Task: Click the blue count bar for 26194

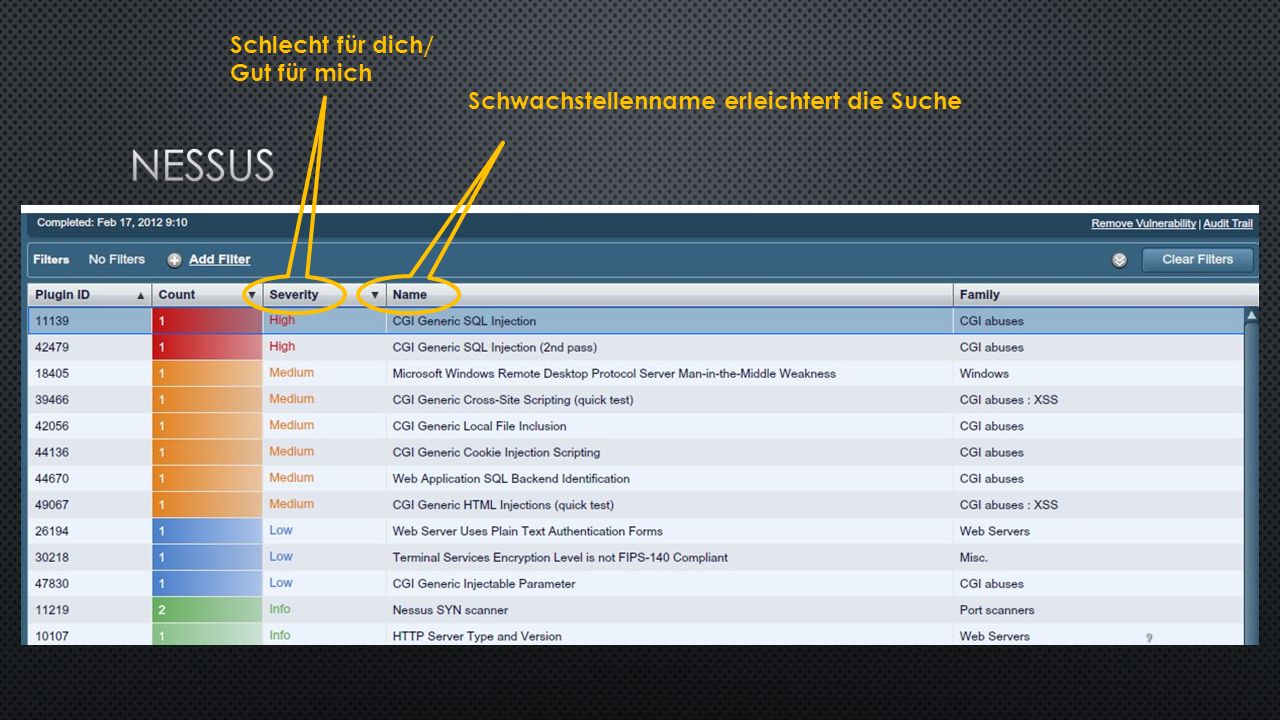Action: coord(207,531)
